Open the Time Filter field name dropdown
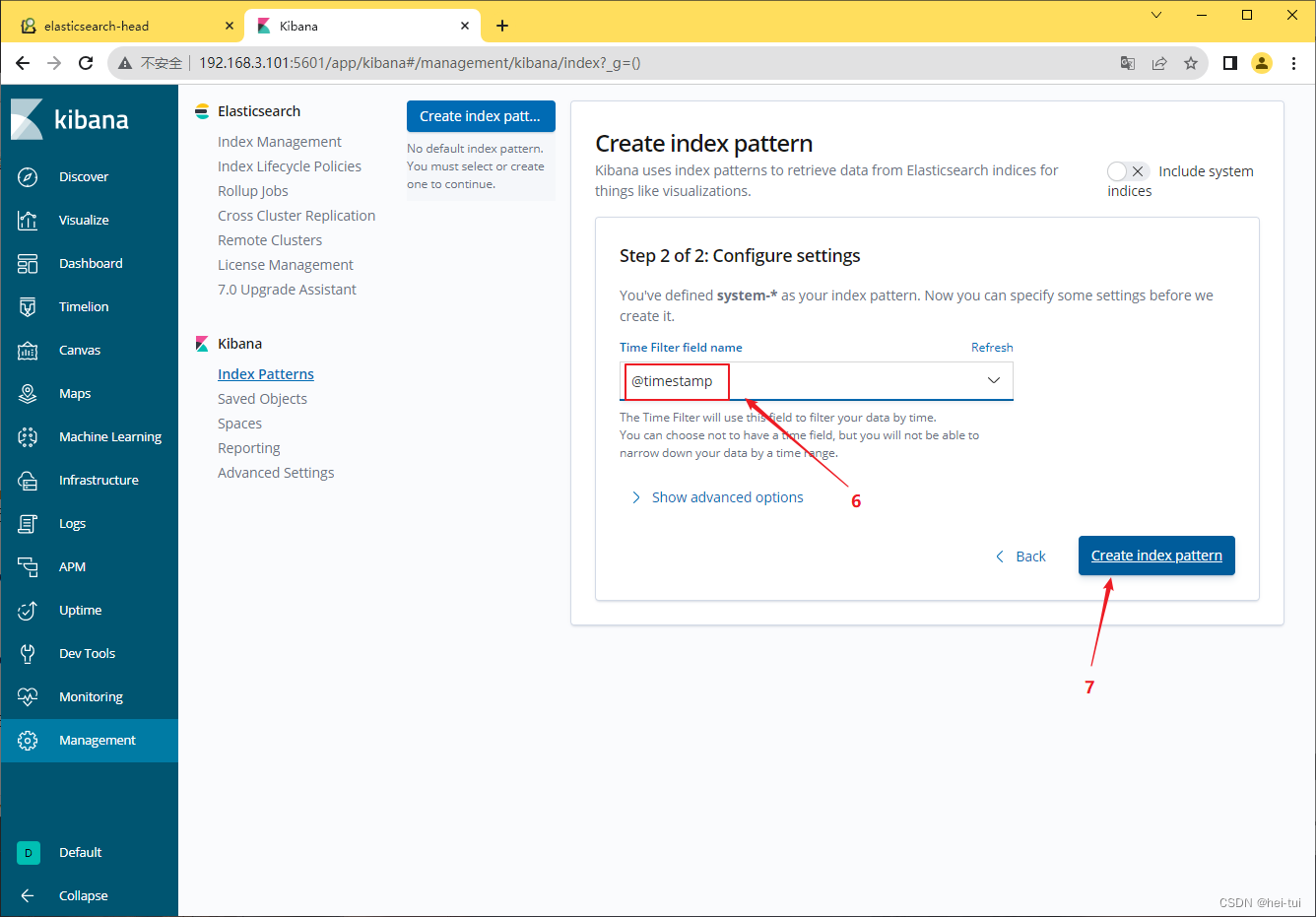 pos(817,381)
